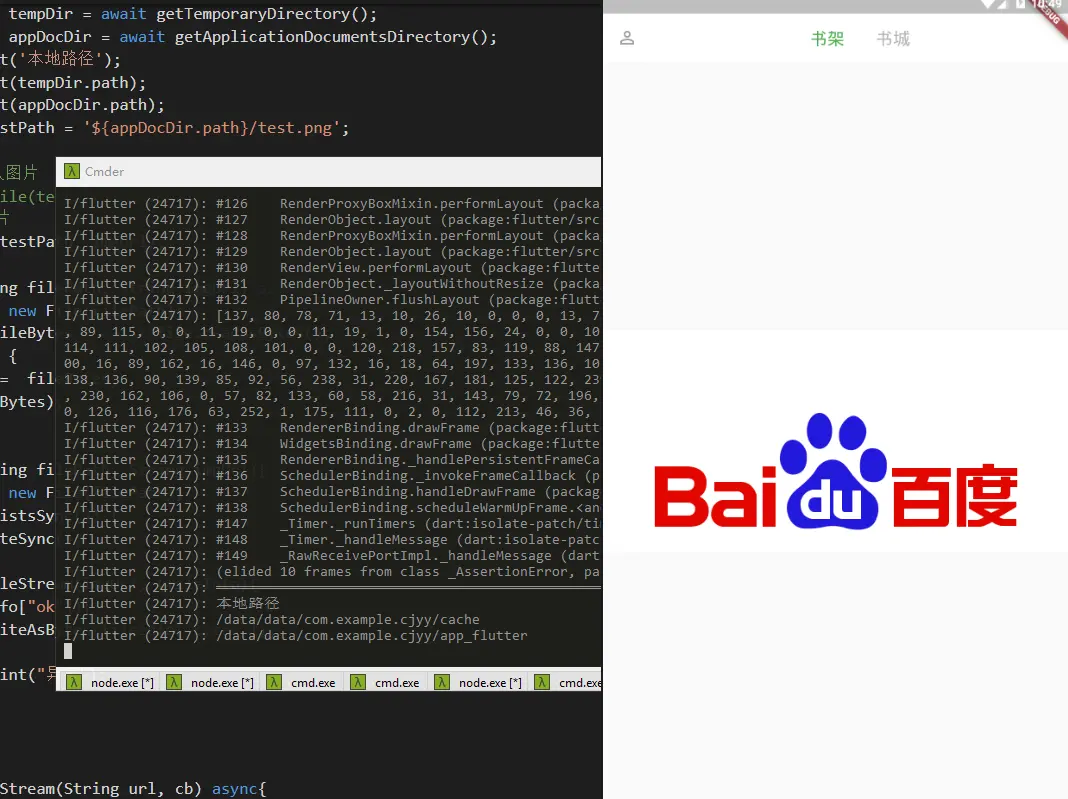Viewport: 1068px width, 799px height.
Task: Click the Stream(String url, cb) async line
Action: [x=133, y=789]
